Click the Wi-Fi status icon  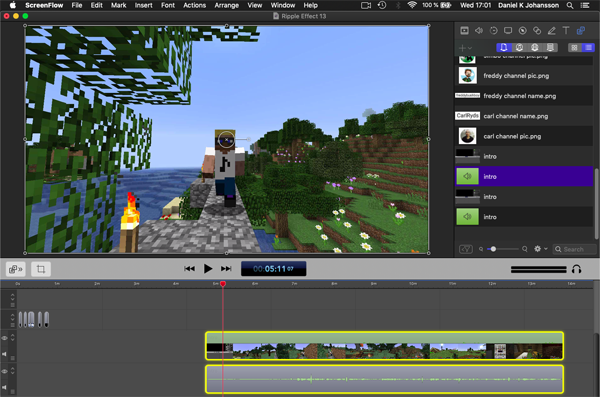point(412,5)
